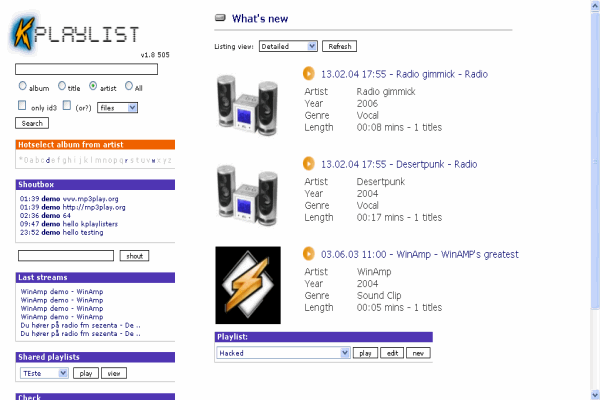Click the KPlaylist logo
Screen dimensions: 600x400
75,31
